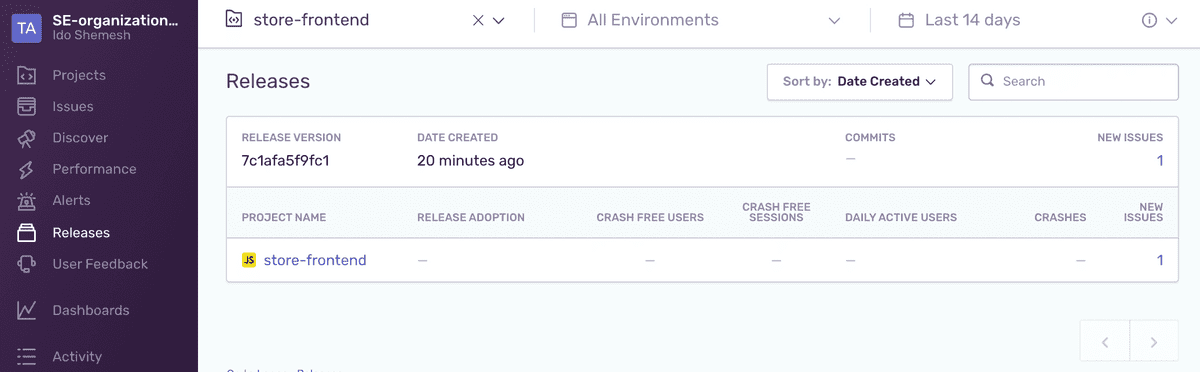Go to Issues in the sidebar

pyautogui.click(x=73, y=107)
